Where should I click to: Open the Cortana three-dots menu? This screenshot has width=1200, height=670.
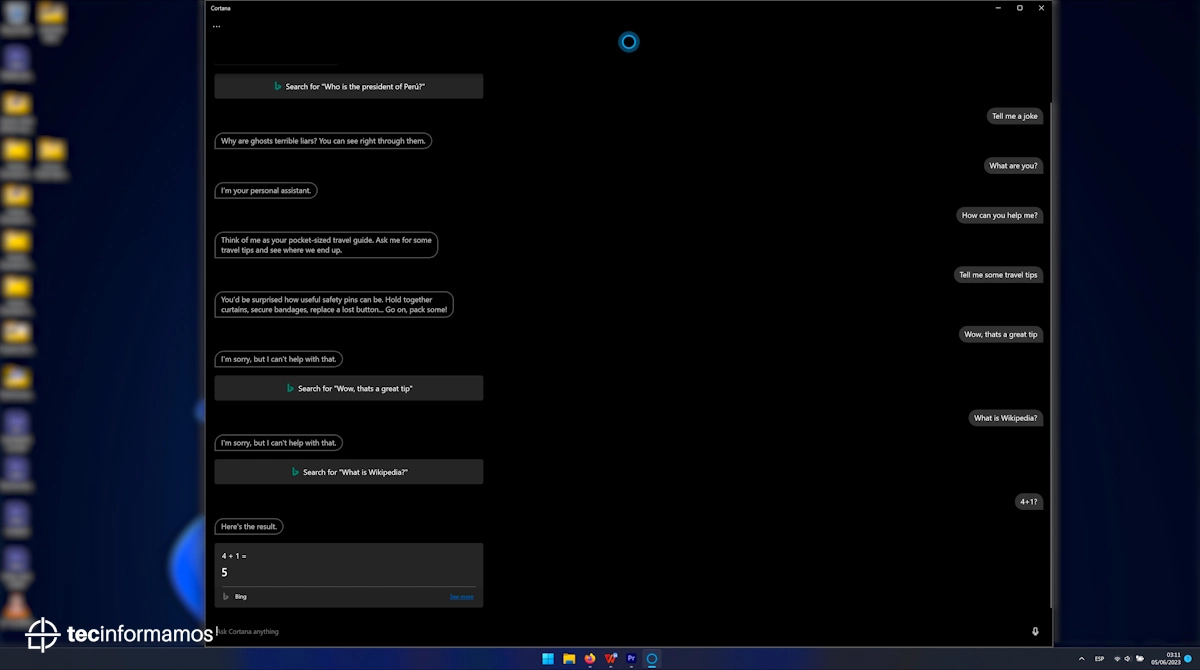point(216,27)
